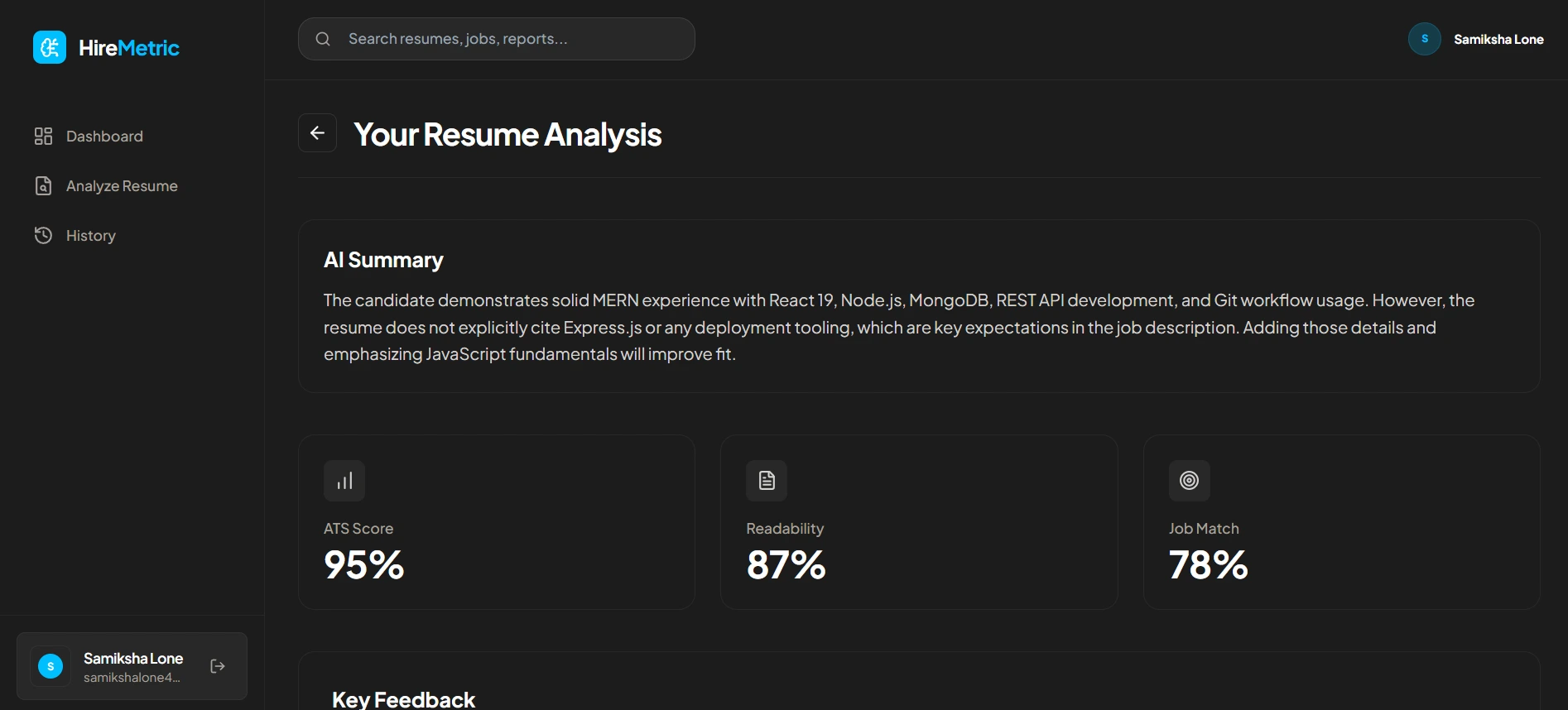Navigate to Analyze Resume in sidebar
Viewport: 1568px width, 710px height.
(x=122, y=185)
